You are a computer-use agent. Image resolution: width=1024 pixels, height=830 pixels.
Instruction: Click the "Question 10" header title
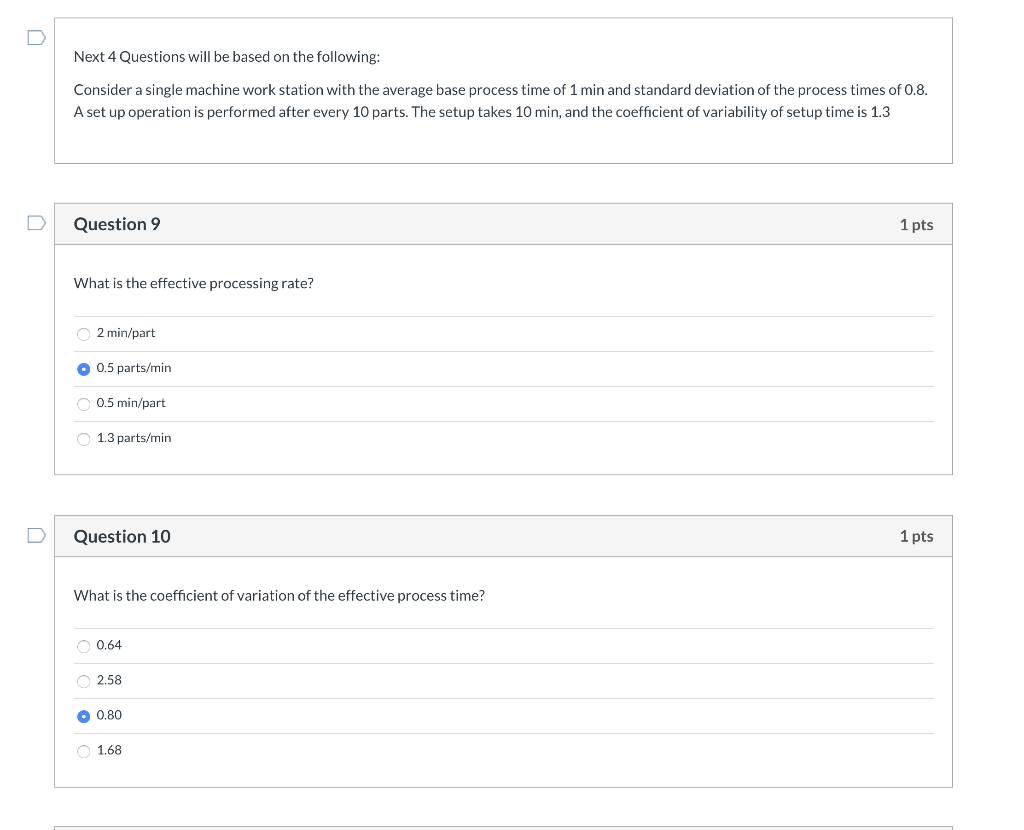(x=122, y=537)
